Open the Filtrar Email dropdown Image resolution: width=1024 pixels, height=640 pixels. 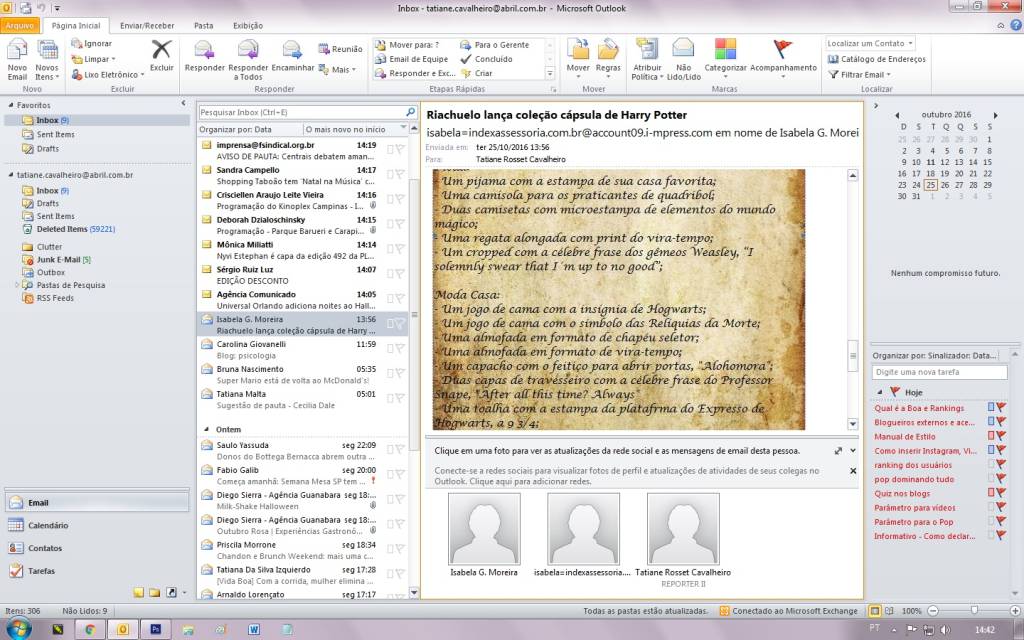point(862,74)
